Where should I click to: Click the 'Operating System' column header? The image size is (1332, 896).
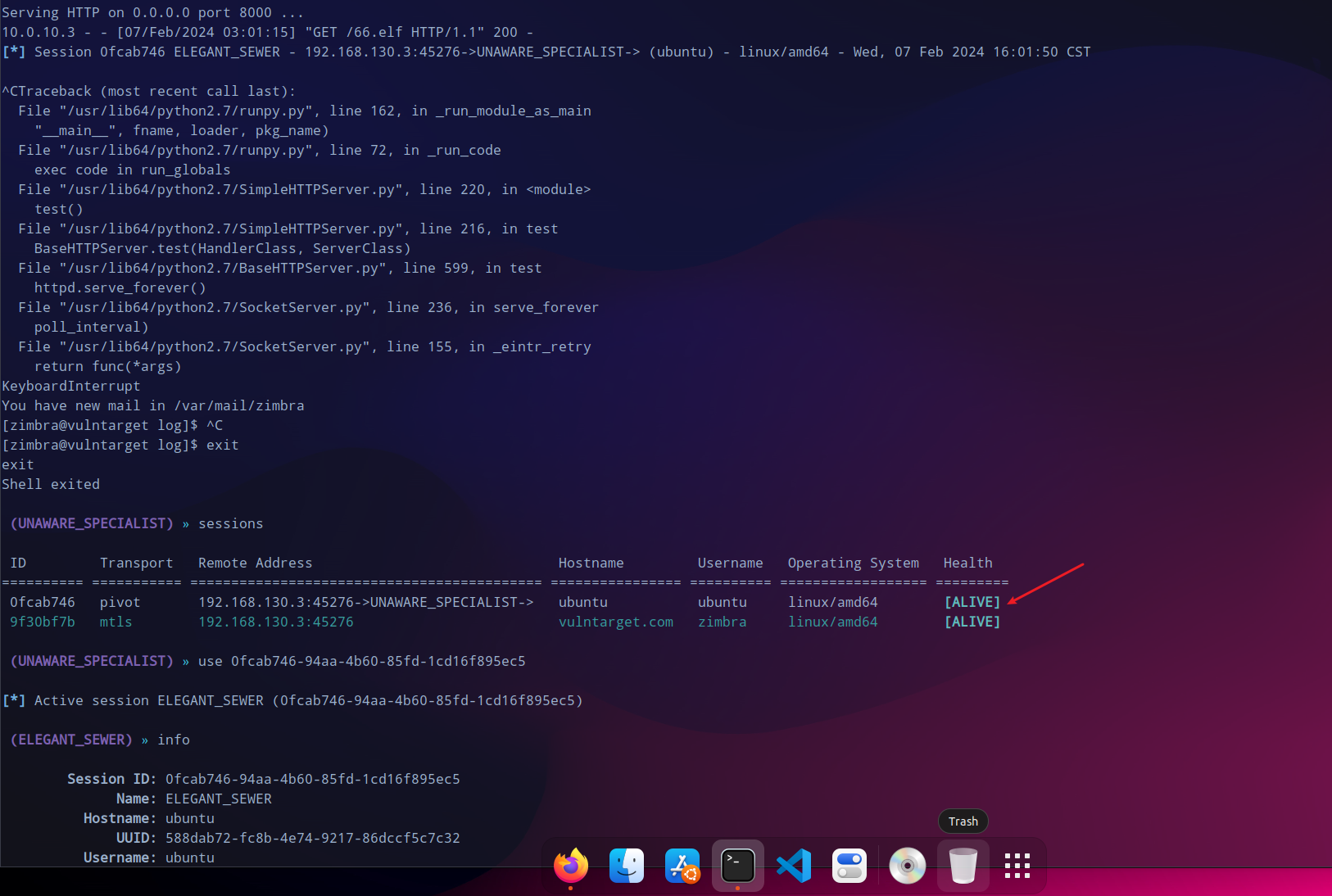(854, 563)
